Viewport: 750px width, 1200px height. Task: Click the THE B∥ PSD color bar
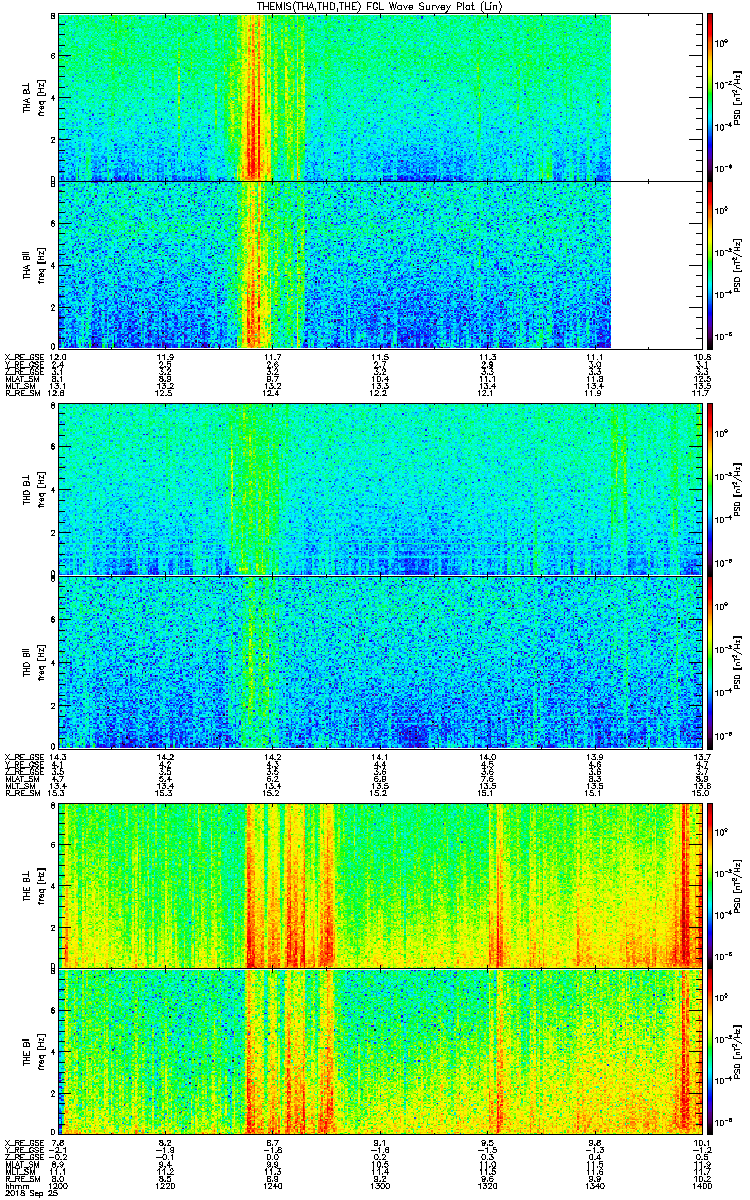(711, 1053)
